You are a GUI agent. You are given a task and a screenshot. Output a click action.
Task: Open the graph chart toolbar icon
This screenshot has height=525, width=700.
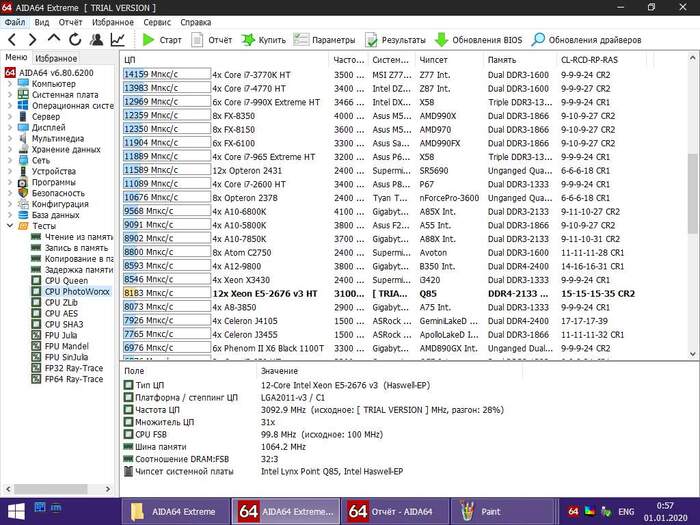[118, 40]
